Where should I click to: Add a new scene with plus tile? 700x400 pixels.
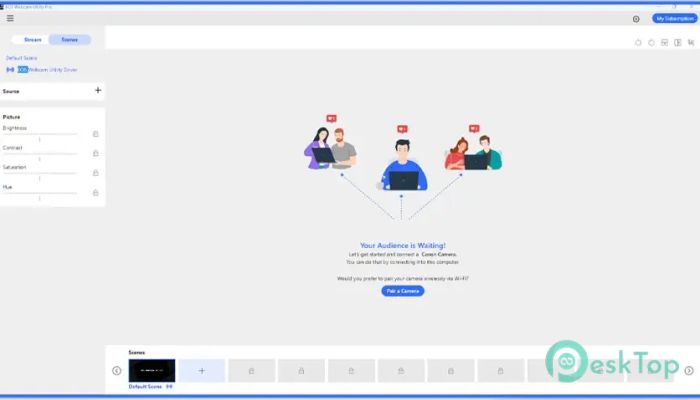pos(202,371)
